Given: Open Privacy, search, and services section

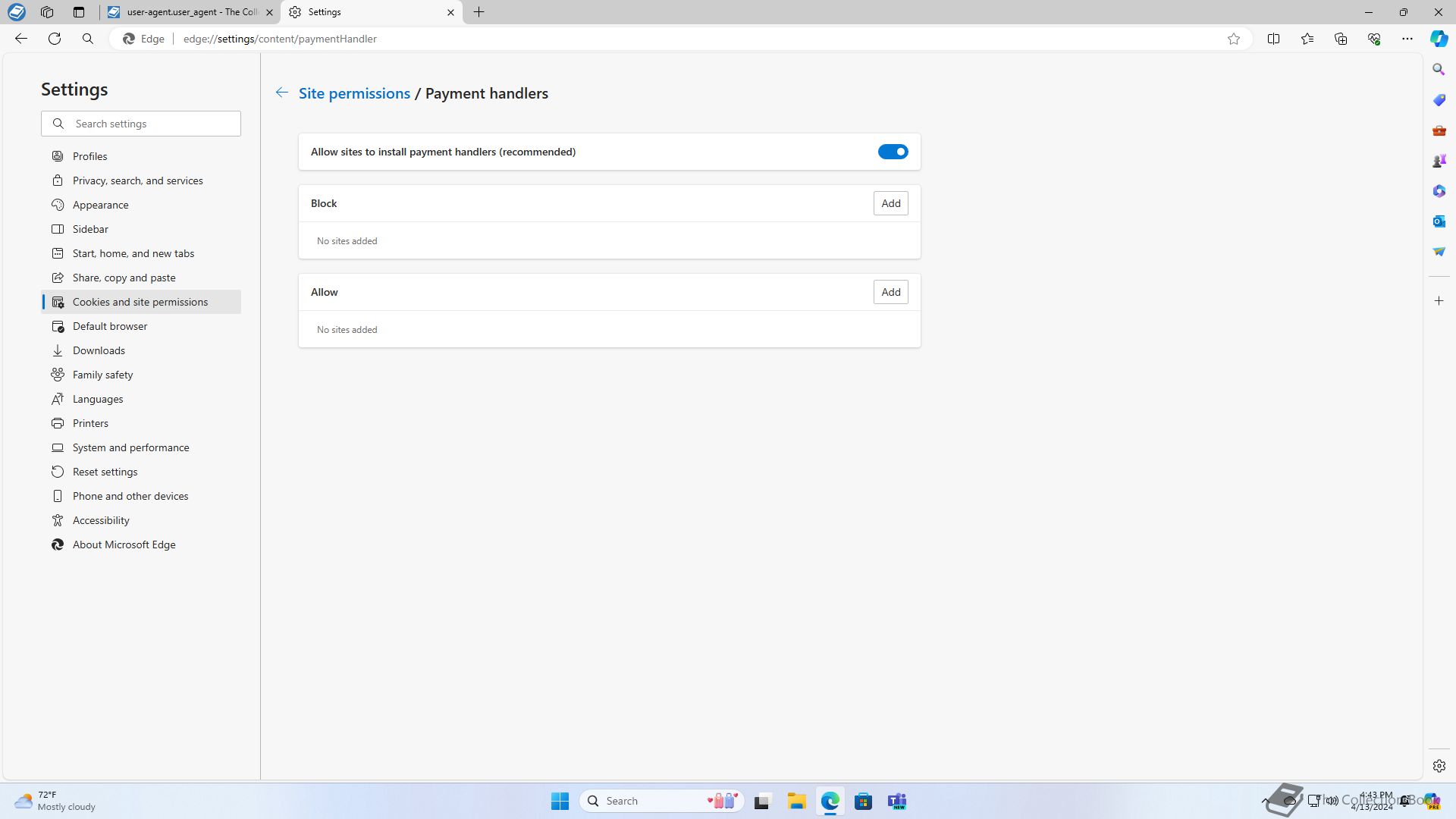Looking at the screenshot, I should pyautogui.click(x=141, y=180).
